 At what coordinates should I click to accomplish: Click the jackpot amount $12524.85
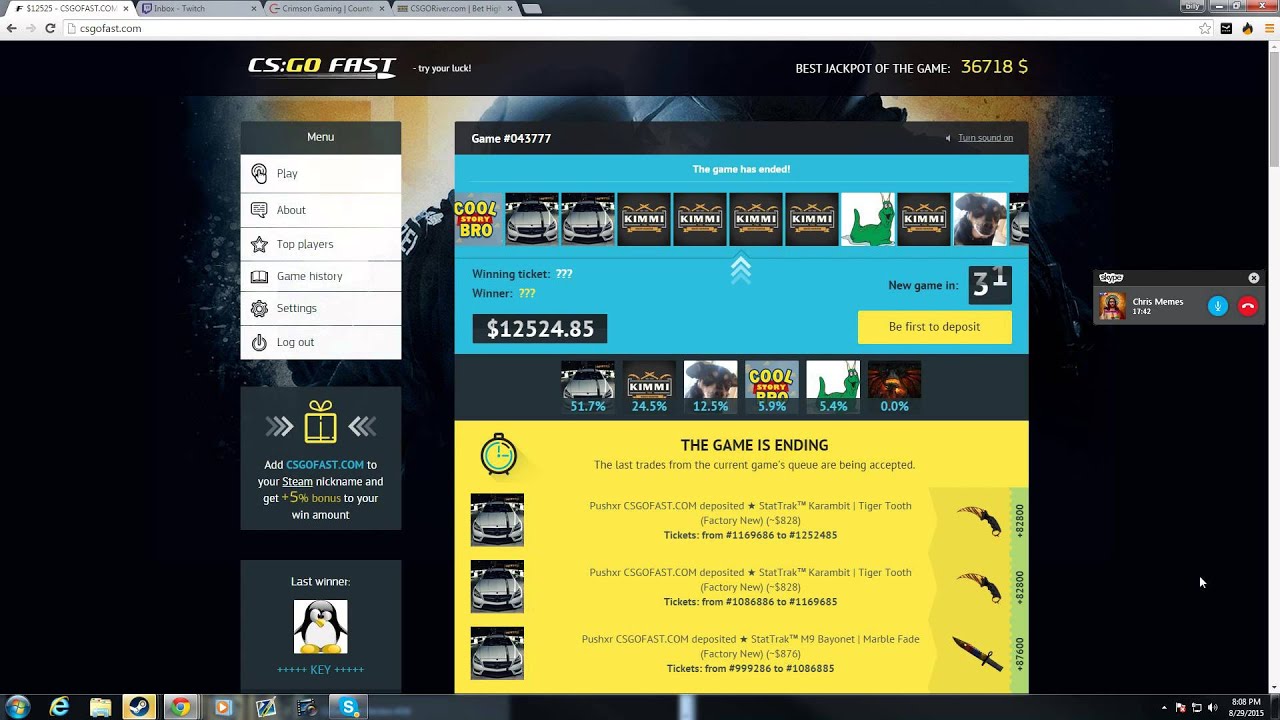click(540, 328)
